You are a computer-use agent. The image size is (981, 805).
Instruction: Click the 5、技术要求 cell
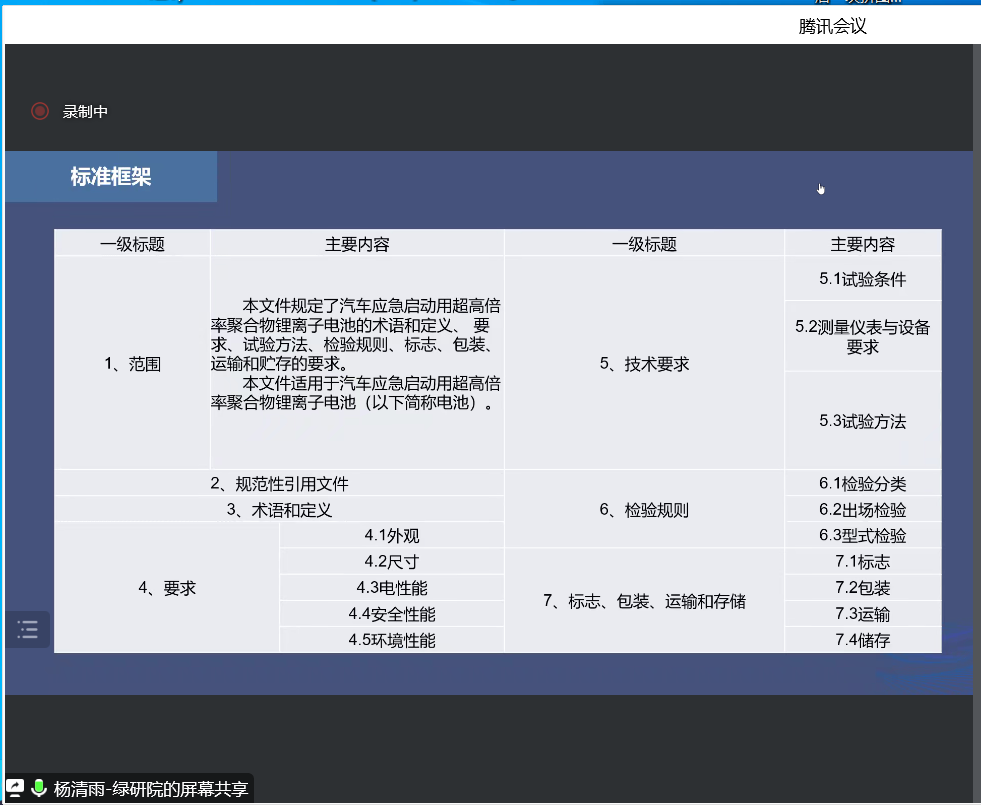(x=644, y=364)
